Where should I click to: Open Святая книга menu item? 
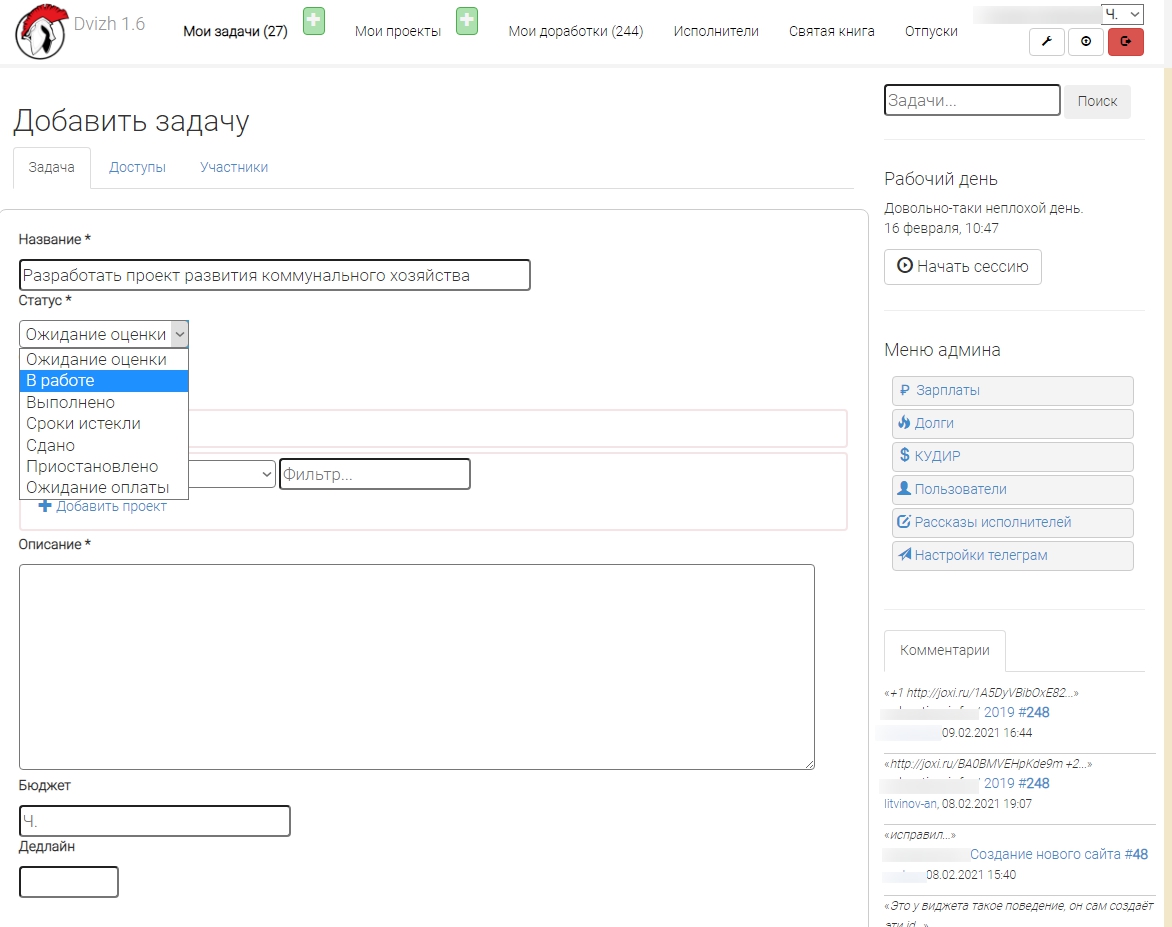(x=831, y=31)
